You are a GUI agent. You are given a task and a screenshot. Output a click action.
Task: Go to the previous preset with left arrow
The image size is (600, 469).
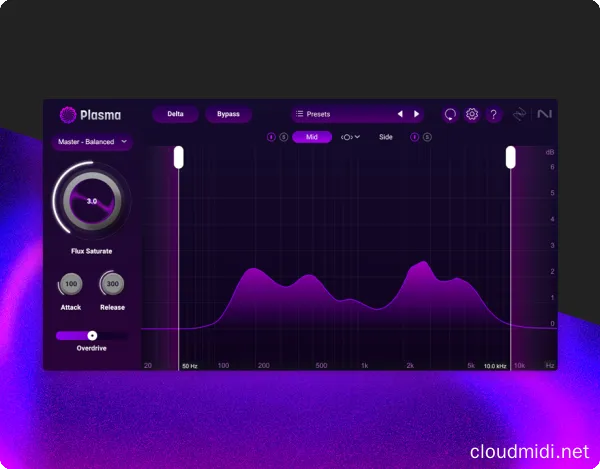click(x=400, y=114)
